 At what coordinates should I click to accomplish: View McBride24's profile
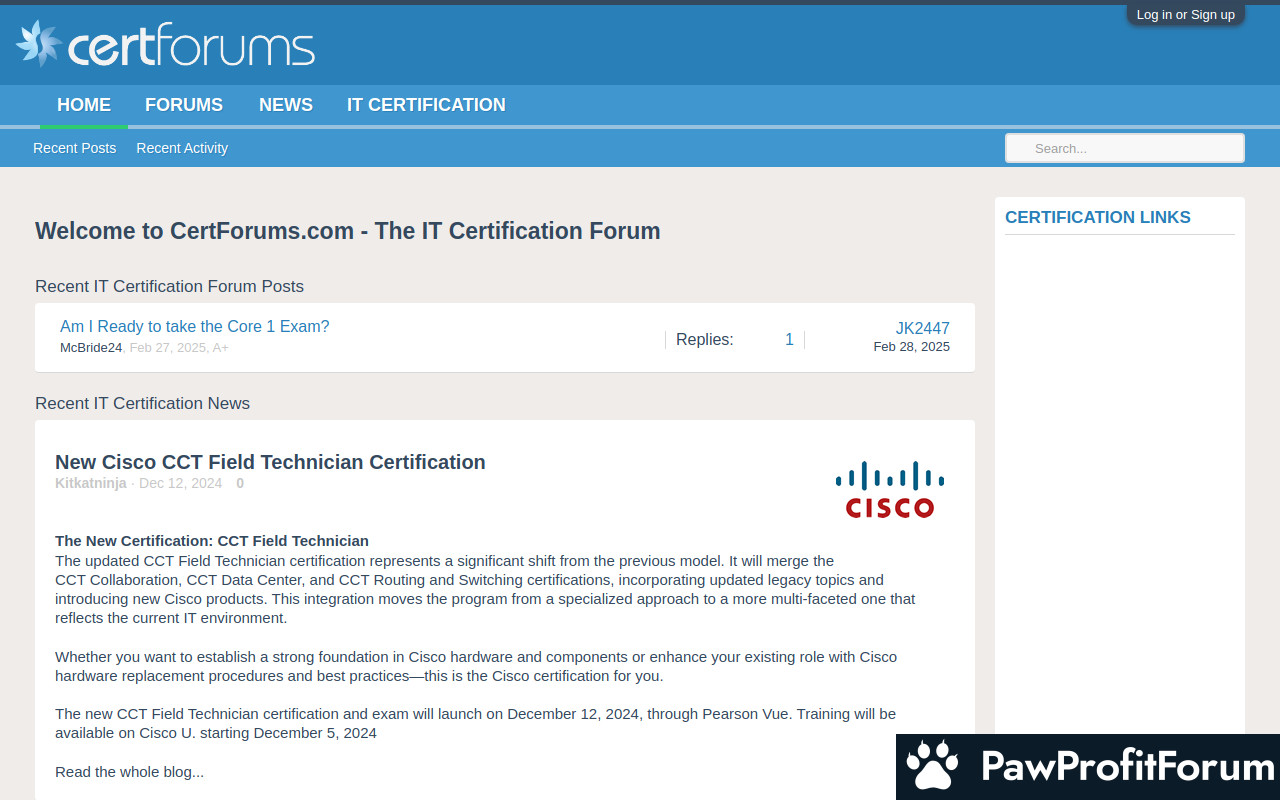click(90, 348)
